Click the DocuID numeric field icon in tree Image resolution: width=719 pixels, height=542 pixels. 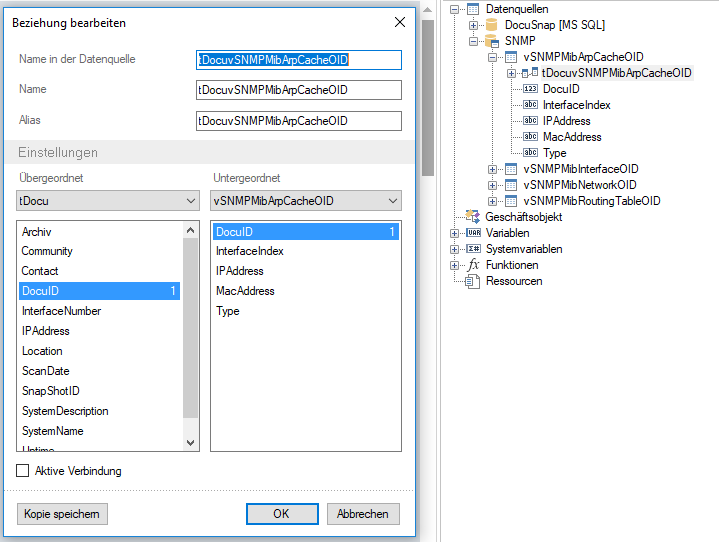(x=530, y=89)
